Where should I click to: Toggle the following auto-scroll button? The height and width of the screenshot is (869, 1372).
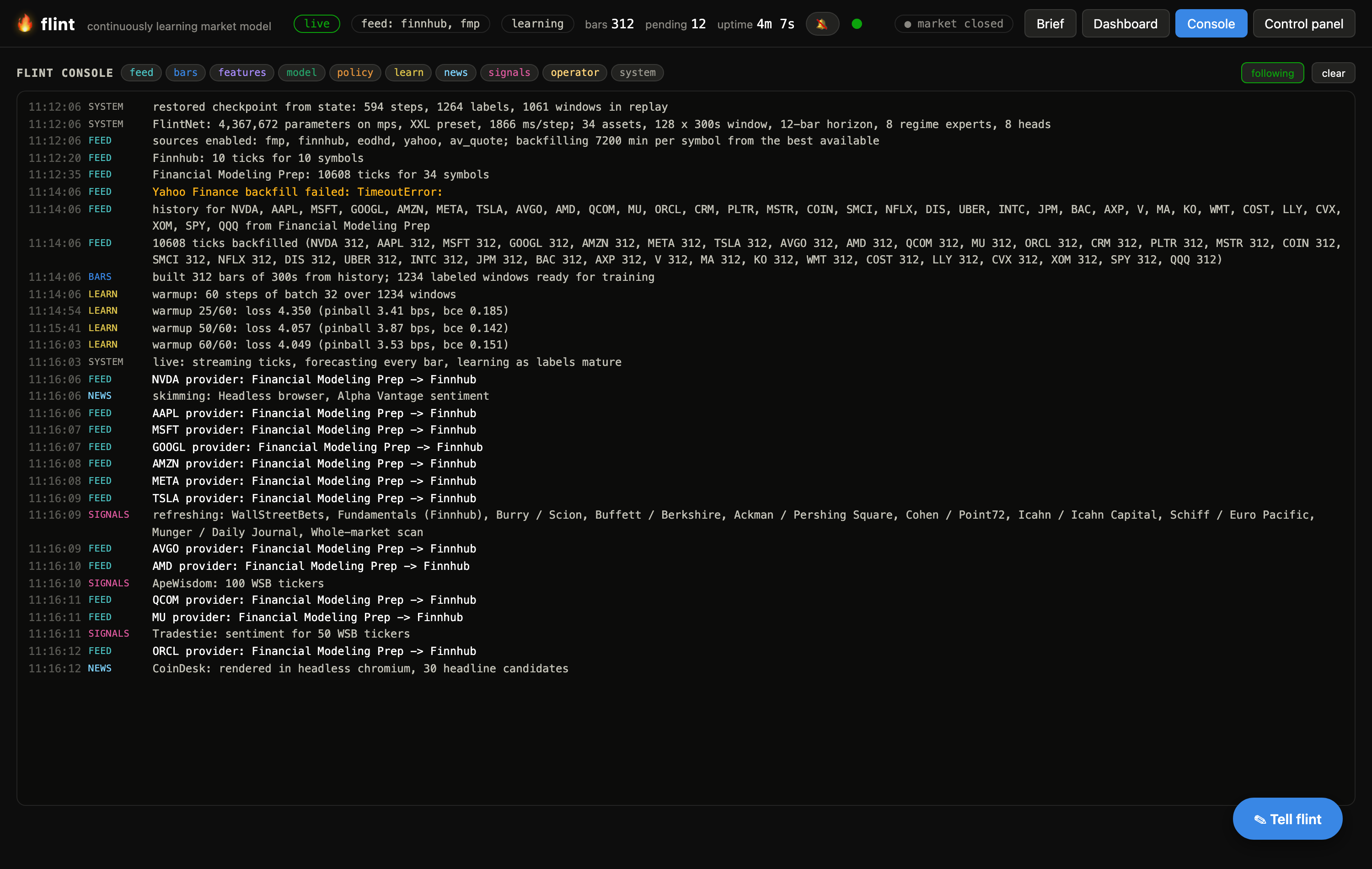coord(1272,73)
